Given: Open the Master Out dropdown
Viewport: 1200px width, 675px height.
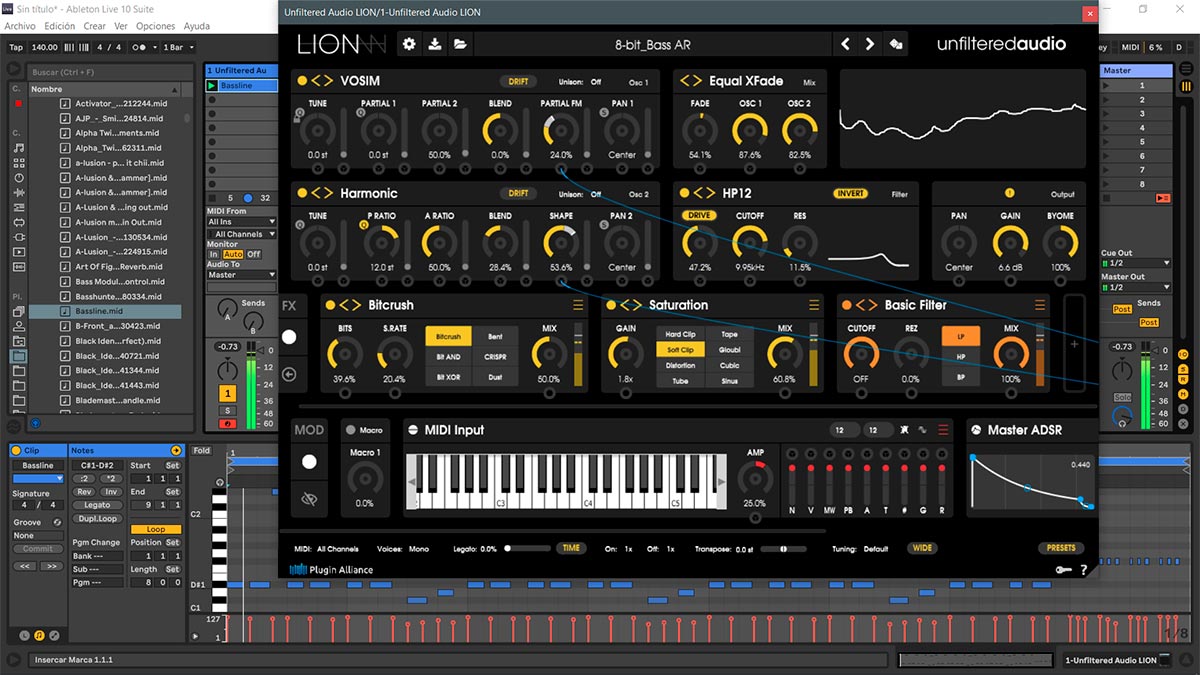Looking at the screenshot, I should 1135,288.
